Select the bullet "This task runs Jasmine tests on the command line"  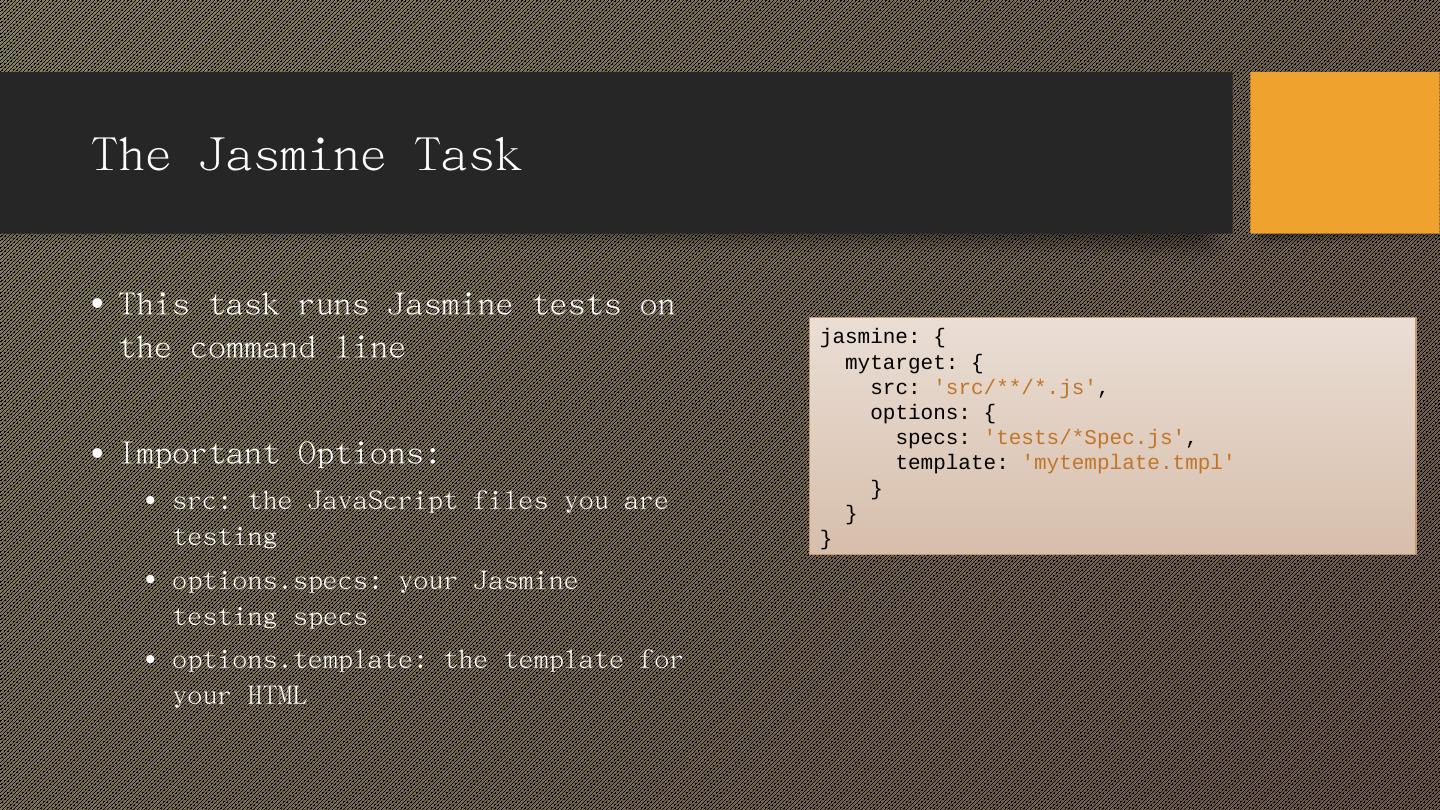(x=397, y=325)
